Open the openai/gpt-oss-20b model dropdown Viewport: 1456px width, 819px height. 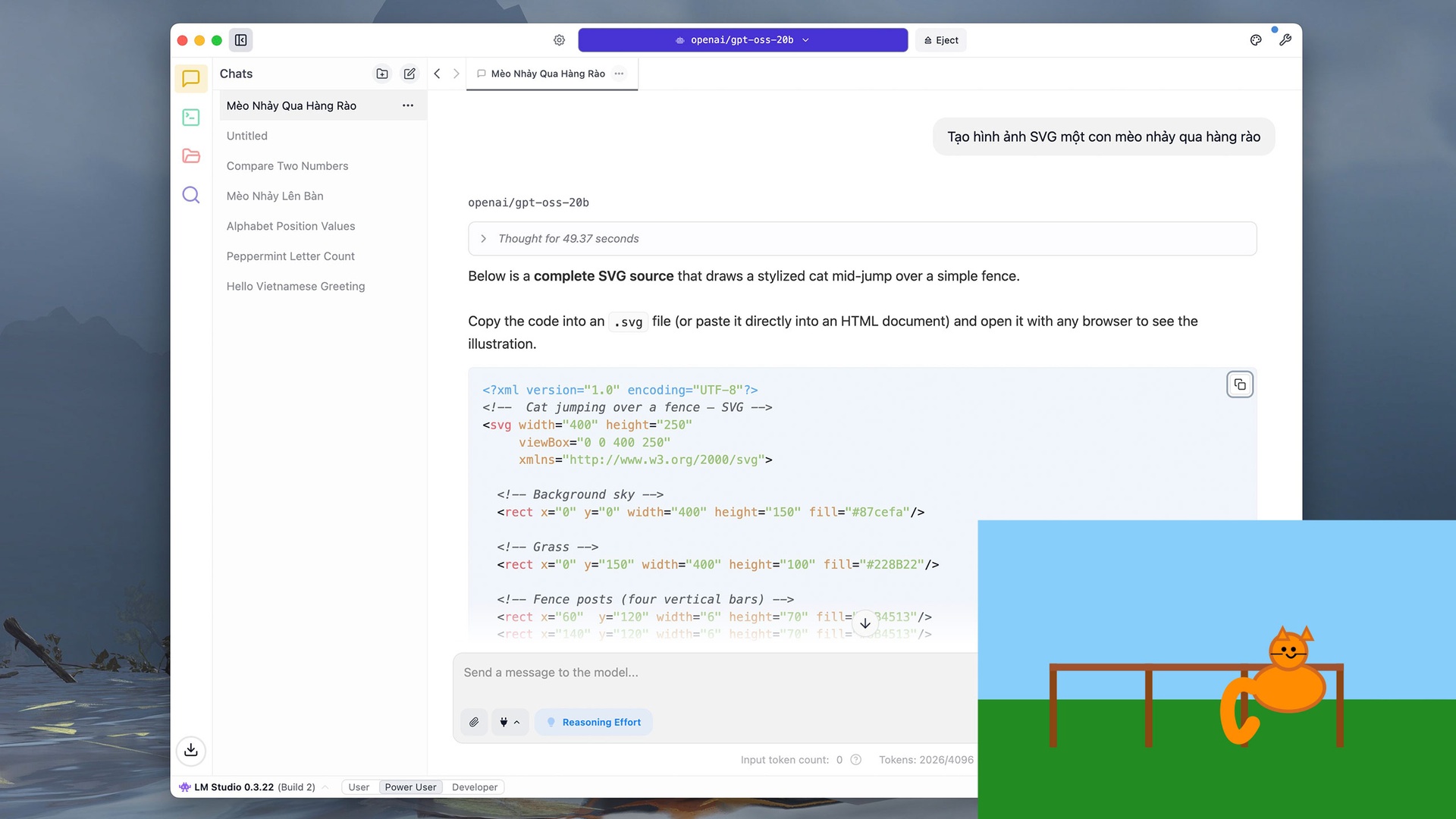click(742, 40)
